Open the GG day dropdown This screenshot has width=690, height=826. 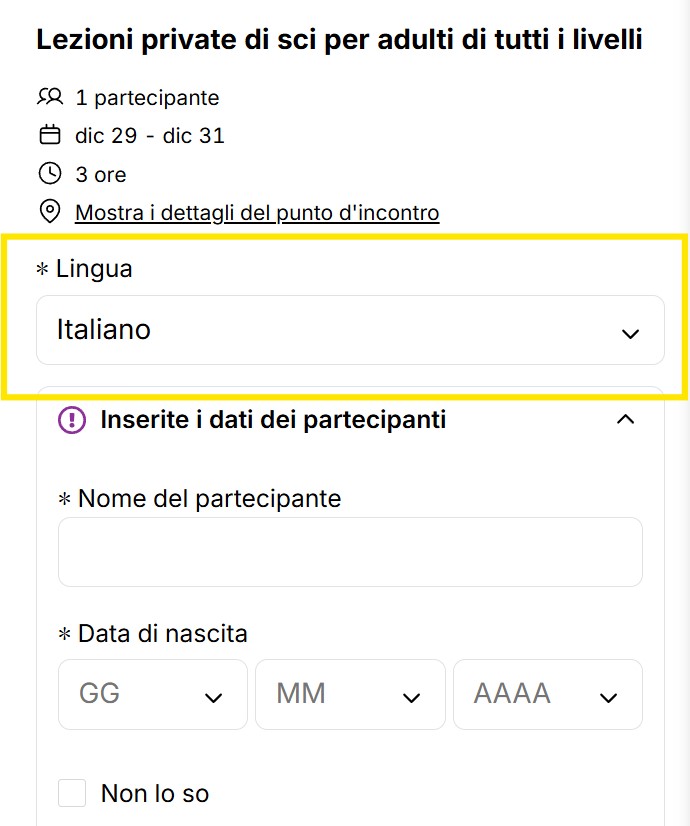click(x=152, y=695)
